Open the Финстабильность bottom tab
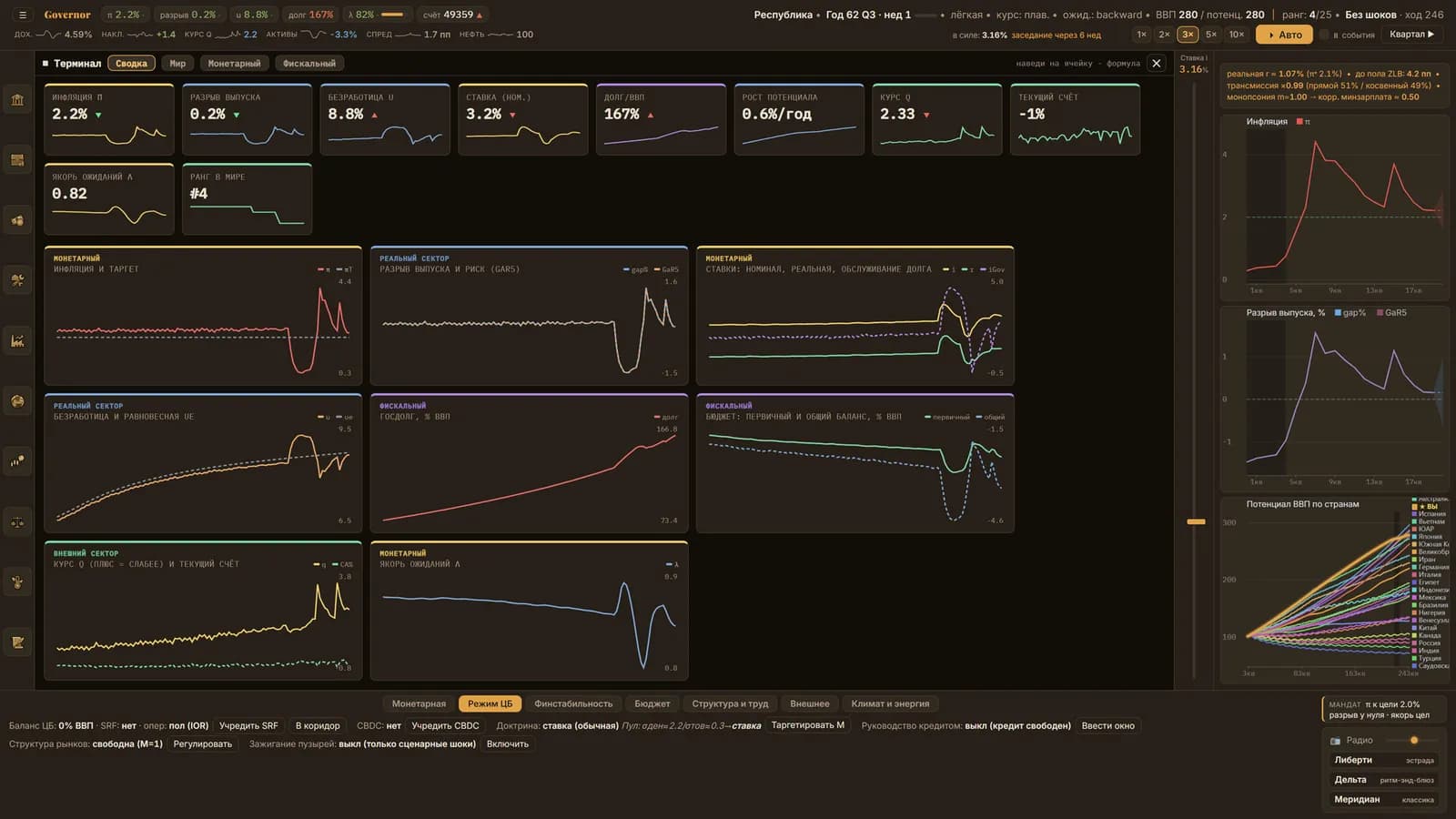Viewport: 1456px width, 819px height. point(573,703)
